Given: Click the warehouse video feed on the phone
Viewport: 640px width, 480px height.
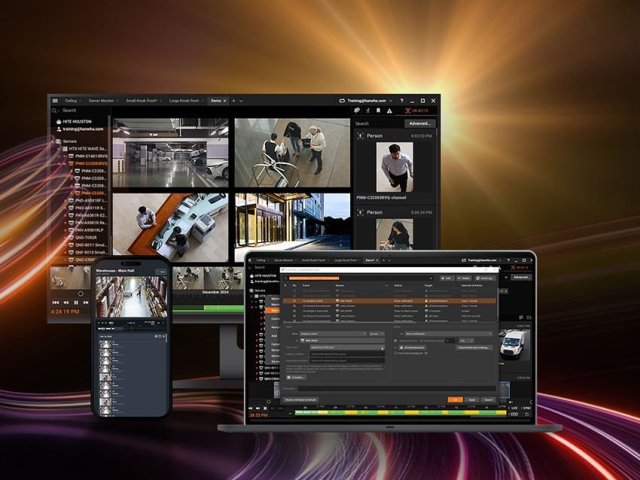Looking at the screenshot, I should tap(131, 297).
